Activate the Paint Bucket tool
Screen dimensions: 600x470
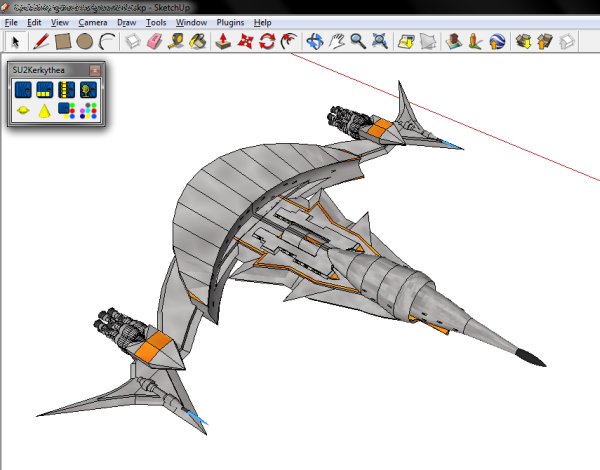[198, 41]
